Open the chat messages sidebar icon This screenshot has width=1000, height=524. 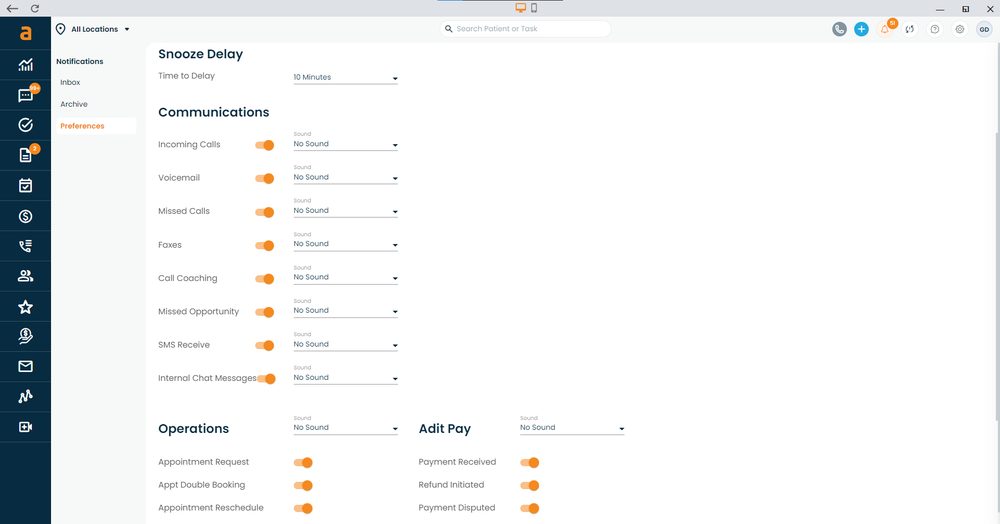(x=26, y=95)
